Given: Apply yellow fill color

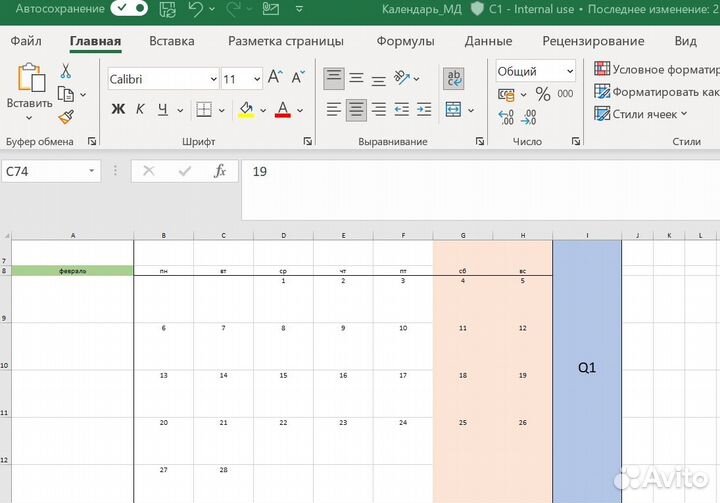Looking at the screenshot, I should coord(246,109).
